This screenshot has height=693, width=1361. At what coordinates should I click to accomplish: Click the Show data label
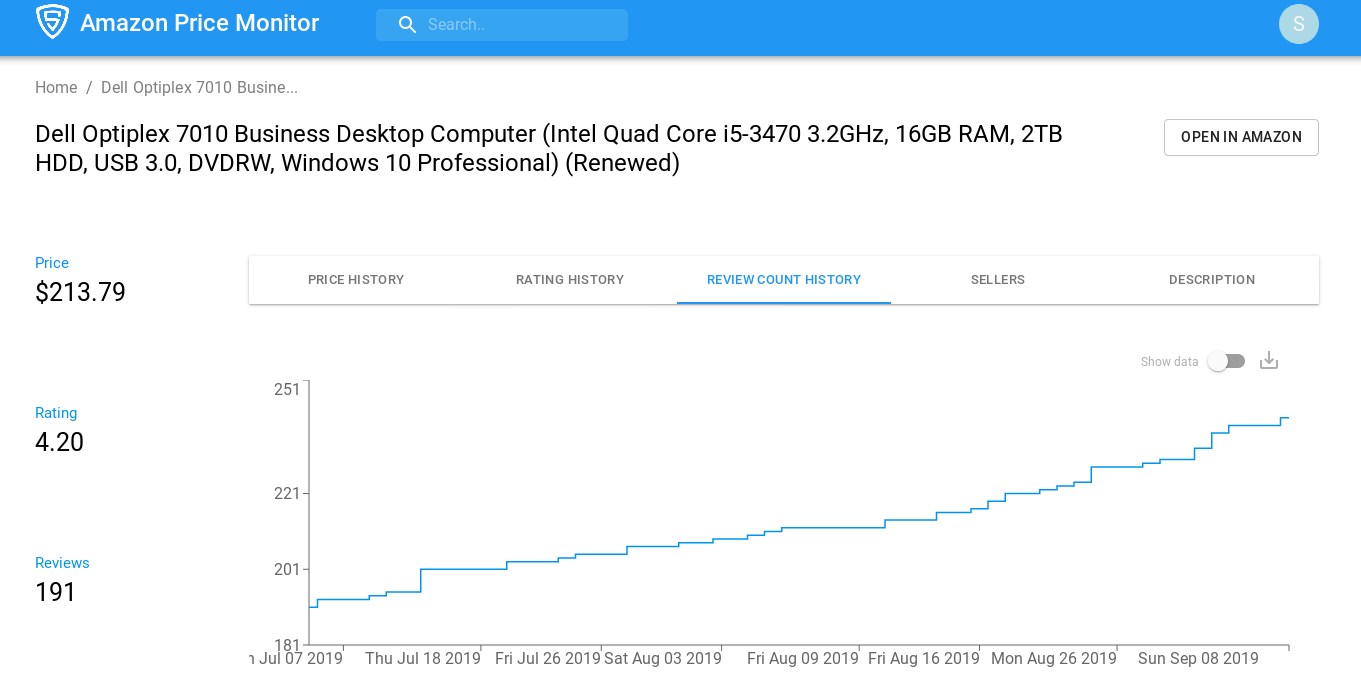click(1169, 362)
